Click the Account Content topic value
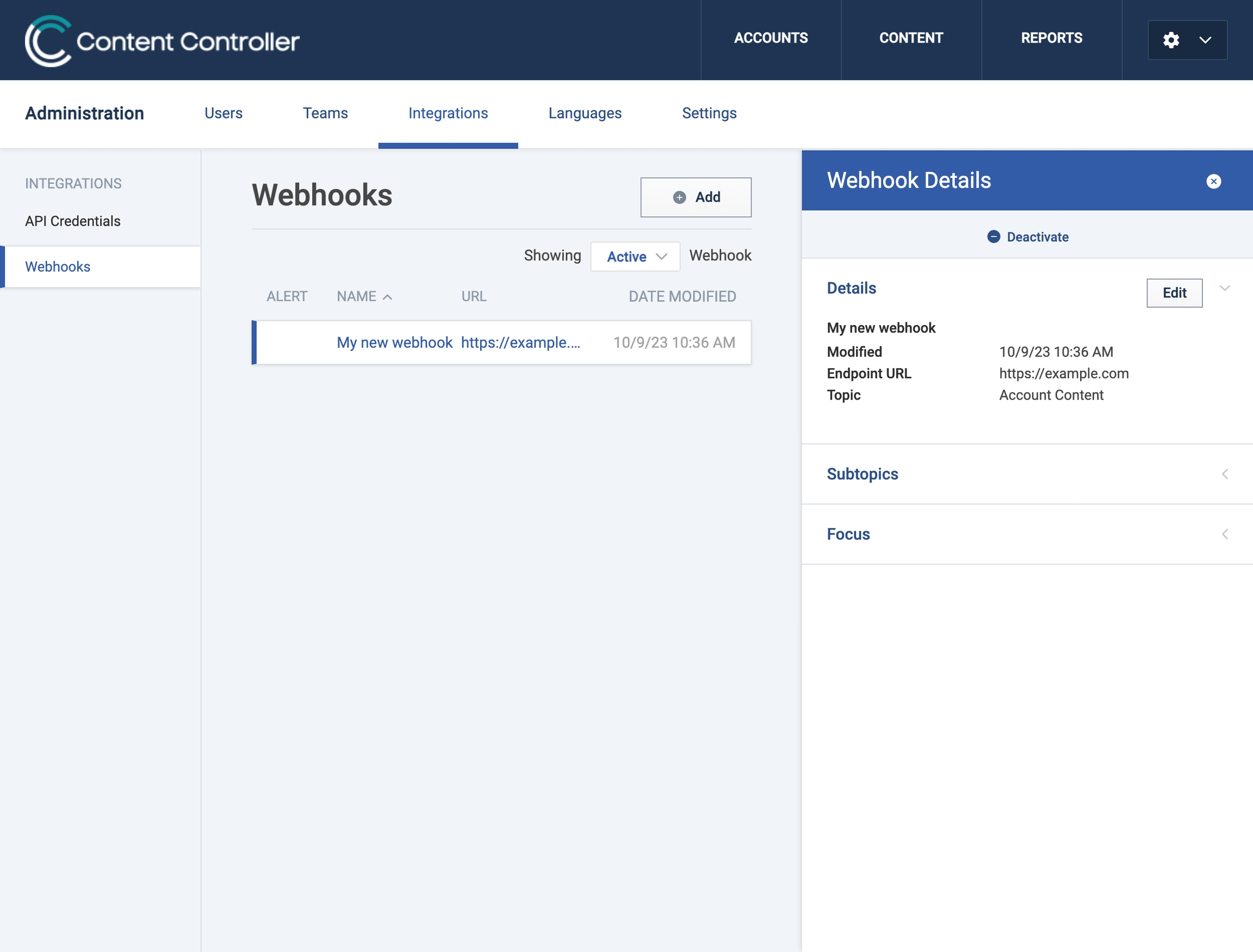Viewport: 1253px width, 952px height. pos(1051,395)
